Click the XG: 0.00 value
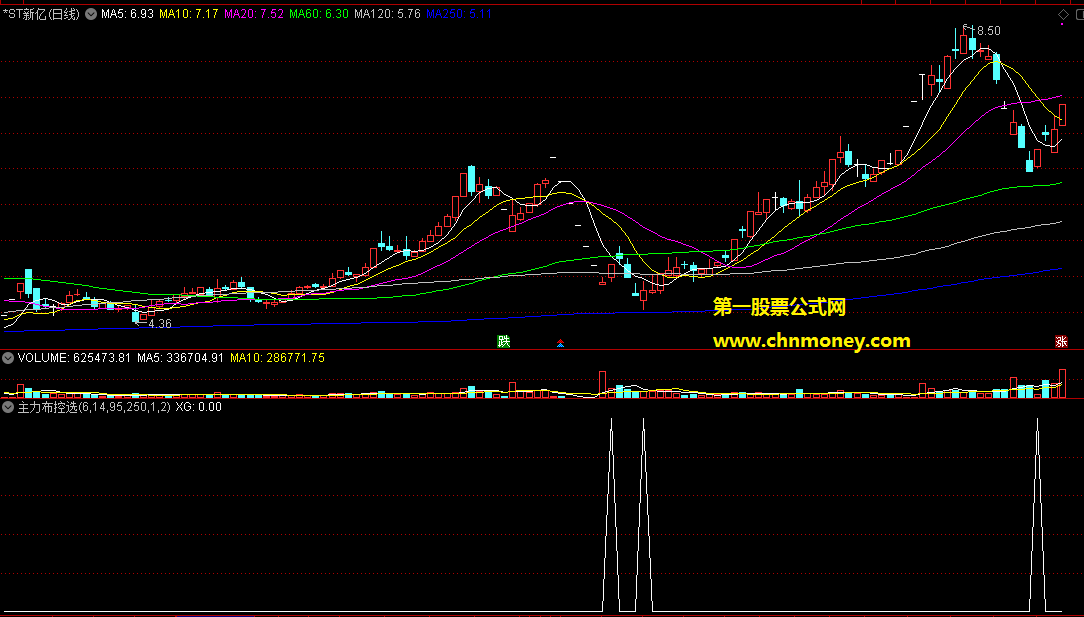Viewport: 1084px width, 617px height. pos(198,407)
